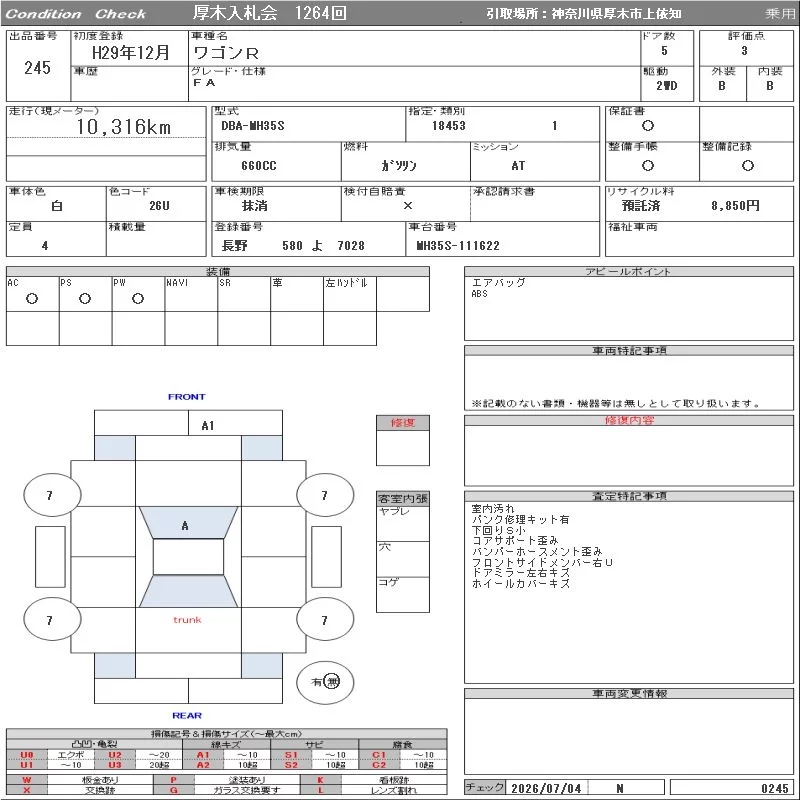Click the 保証書 circle mark
This screenshot has width=800, height=800.
[x=648, y=126]
